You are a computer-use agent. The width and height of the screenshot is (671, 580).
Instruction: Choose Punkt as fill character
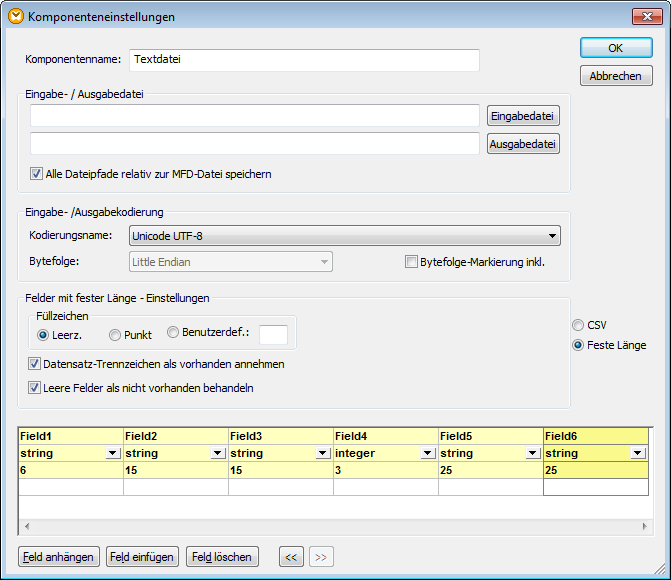point(115,335)
